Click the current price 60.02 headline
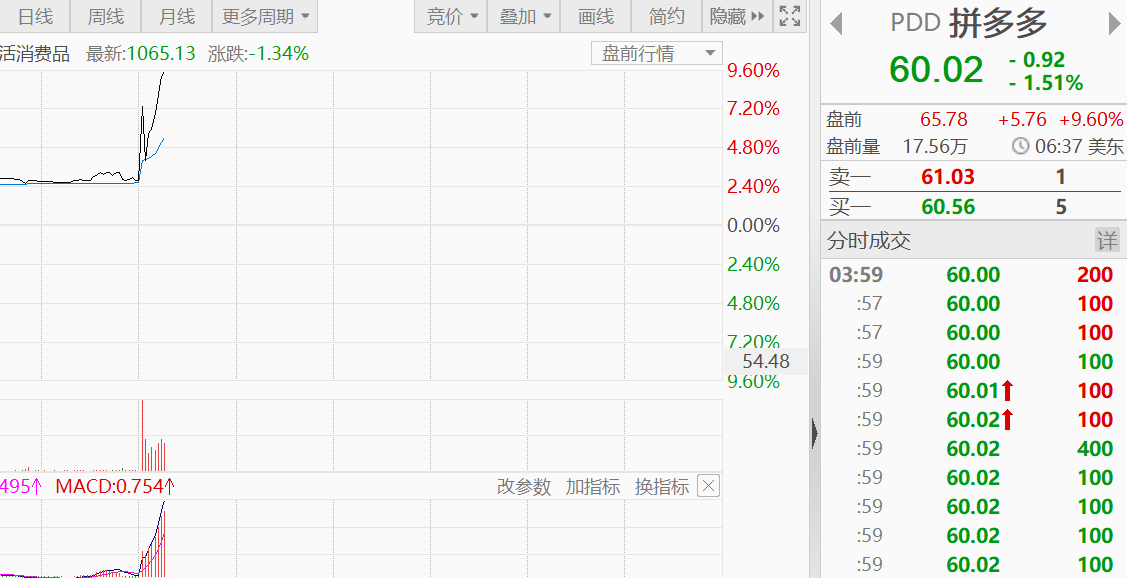Screen dimensions: 1127x578 click(936, 70)
